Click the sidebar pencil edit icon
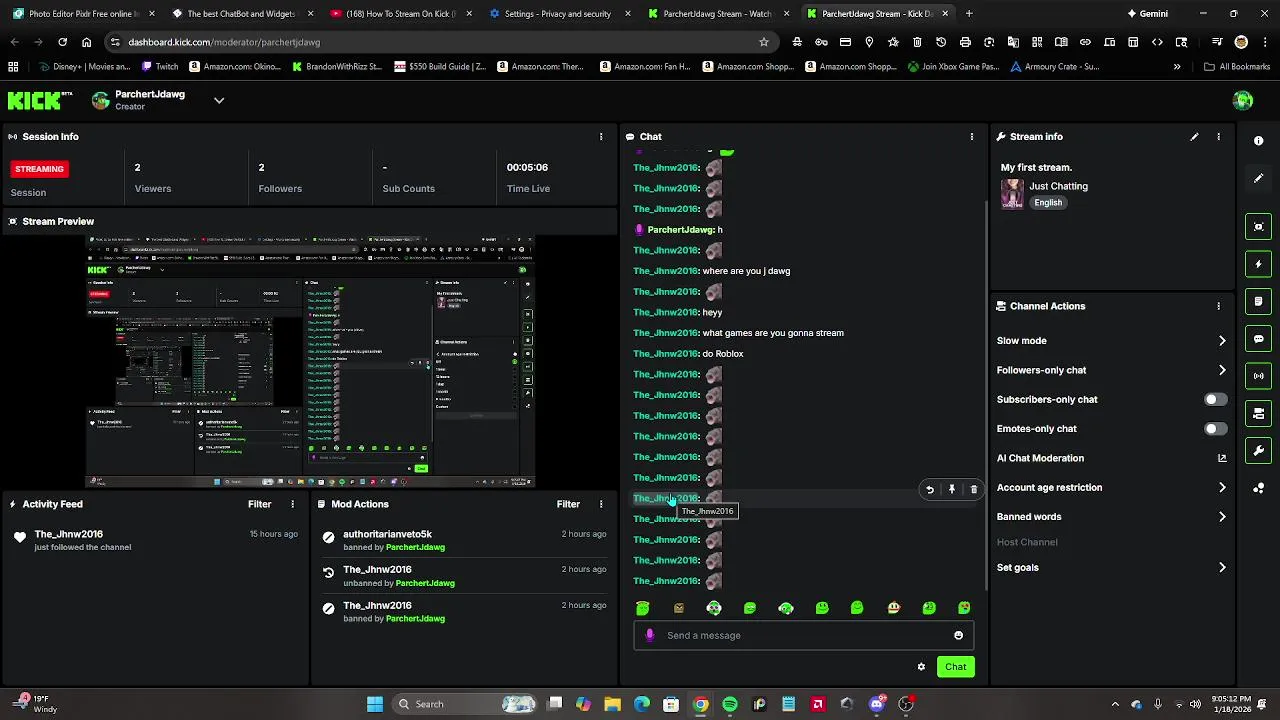The width and height of the screenshot is (1280, 720). (1258, 178)
